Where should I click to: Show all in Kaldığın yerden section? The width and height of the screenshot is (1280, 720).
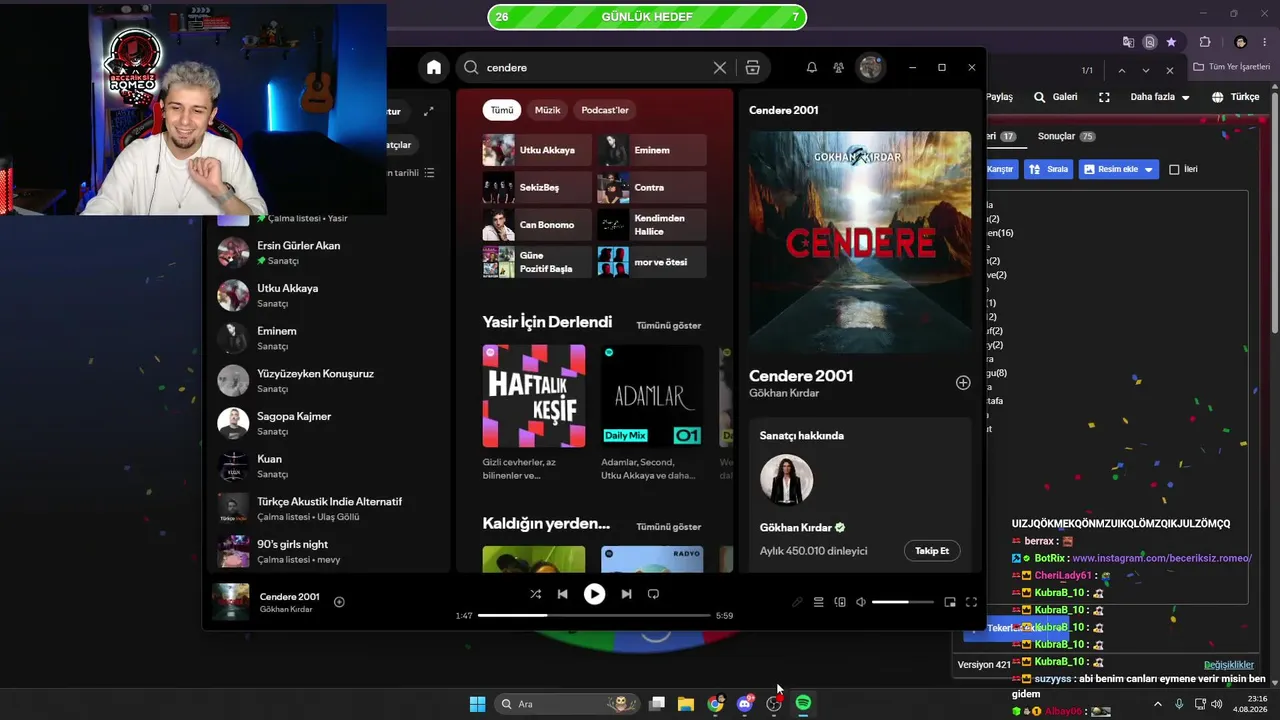point(669,527)
